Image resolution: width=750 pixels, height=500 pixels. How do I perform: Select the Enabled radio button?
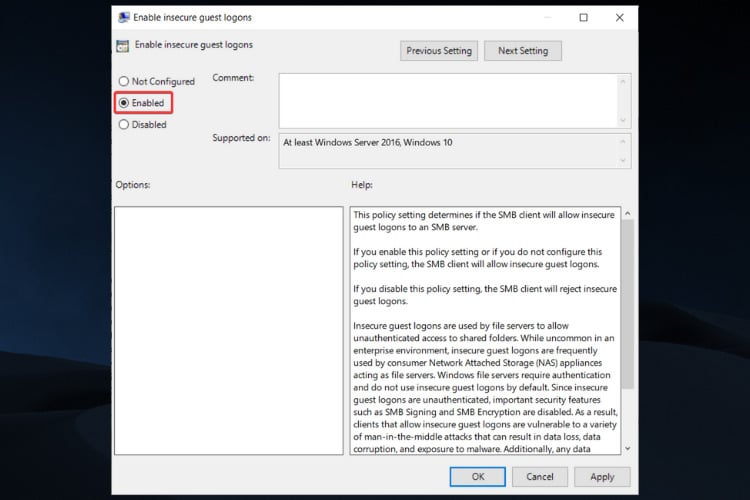[x=142, y=103]
